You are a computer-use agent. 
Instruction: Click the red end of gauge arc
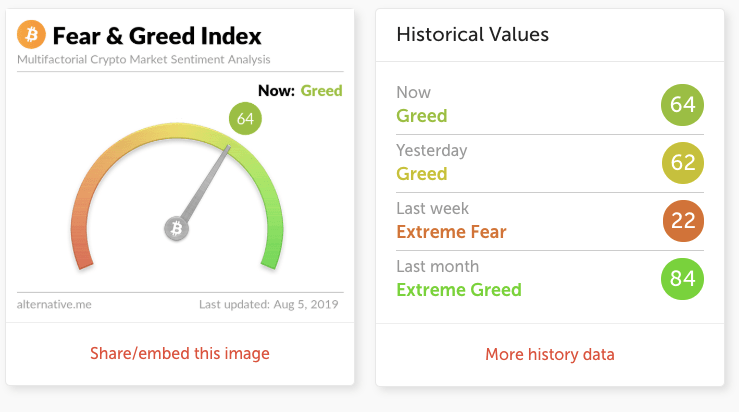(84, 256)
